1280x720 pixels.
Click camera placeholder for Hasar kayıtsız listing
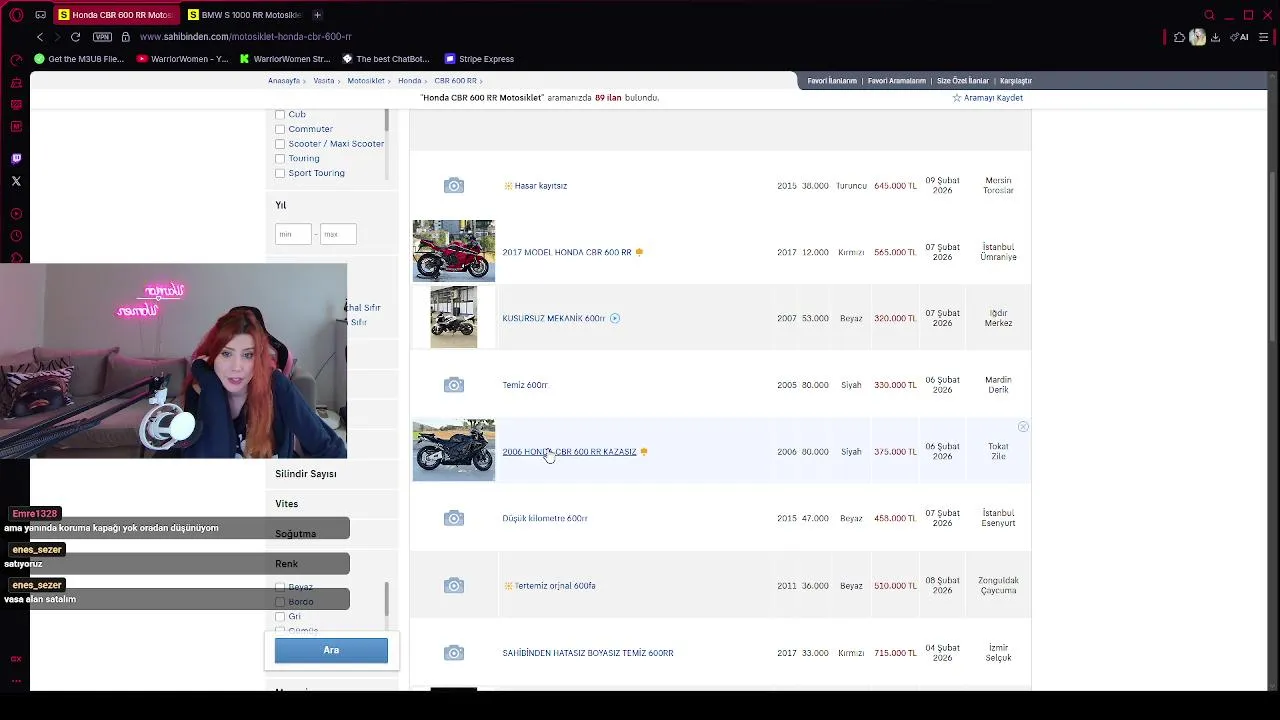coord(454,185)
